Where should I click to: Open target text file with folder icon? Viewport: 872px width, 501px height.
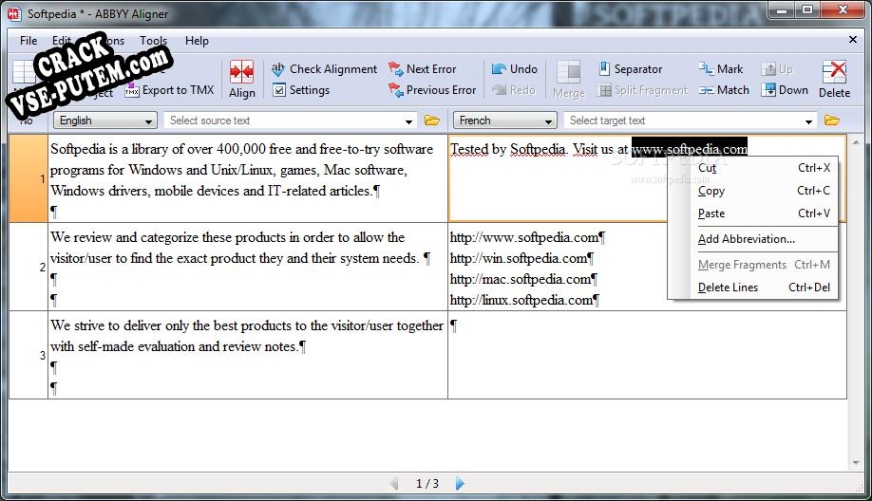pos(831,120)
